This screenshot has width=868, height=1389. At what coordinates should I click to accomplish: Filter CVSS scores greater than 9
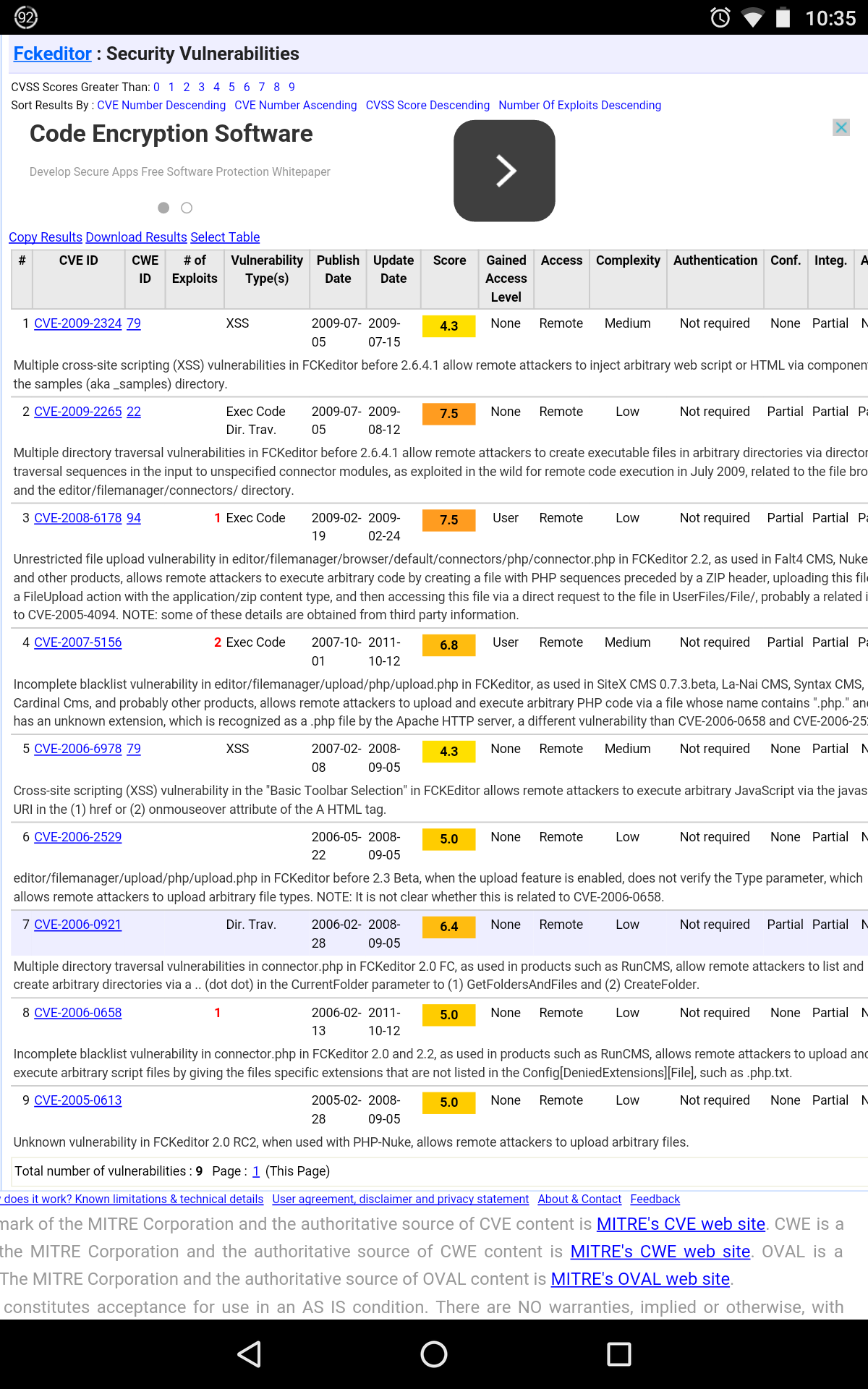coord(292,87)
